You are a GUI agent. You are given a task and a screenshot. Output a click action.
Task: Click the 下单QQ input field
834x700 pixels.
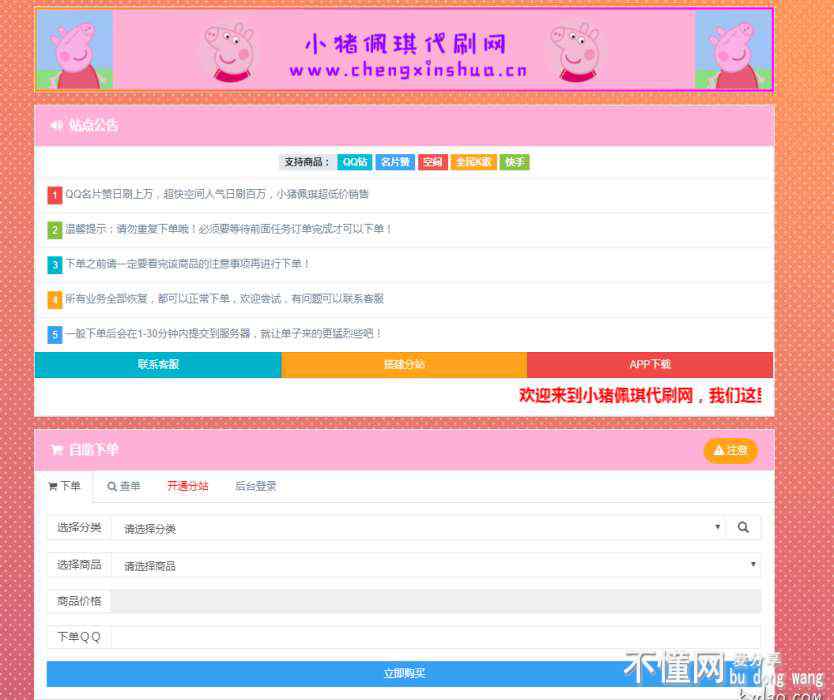435,637
